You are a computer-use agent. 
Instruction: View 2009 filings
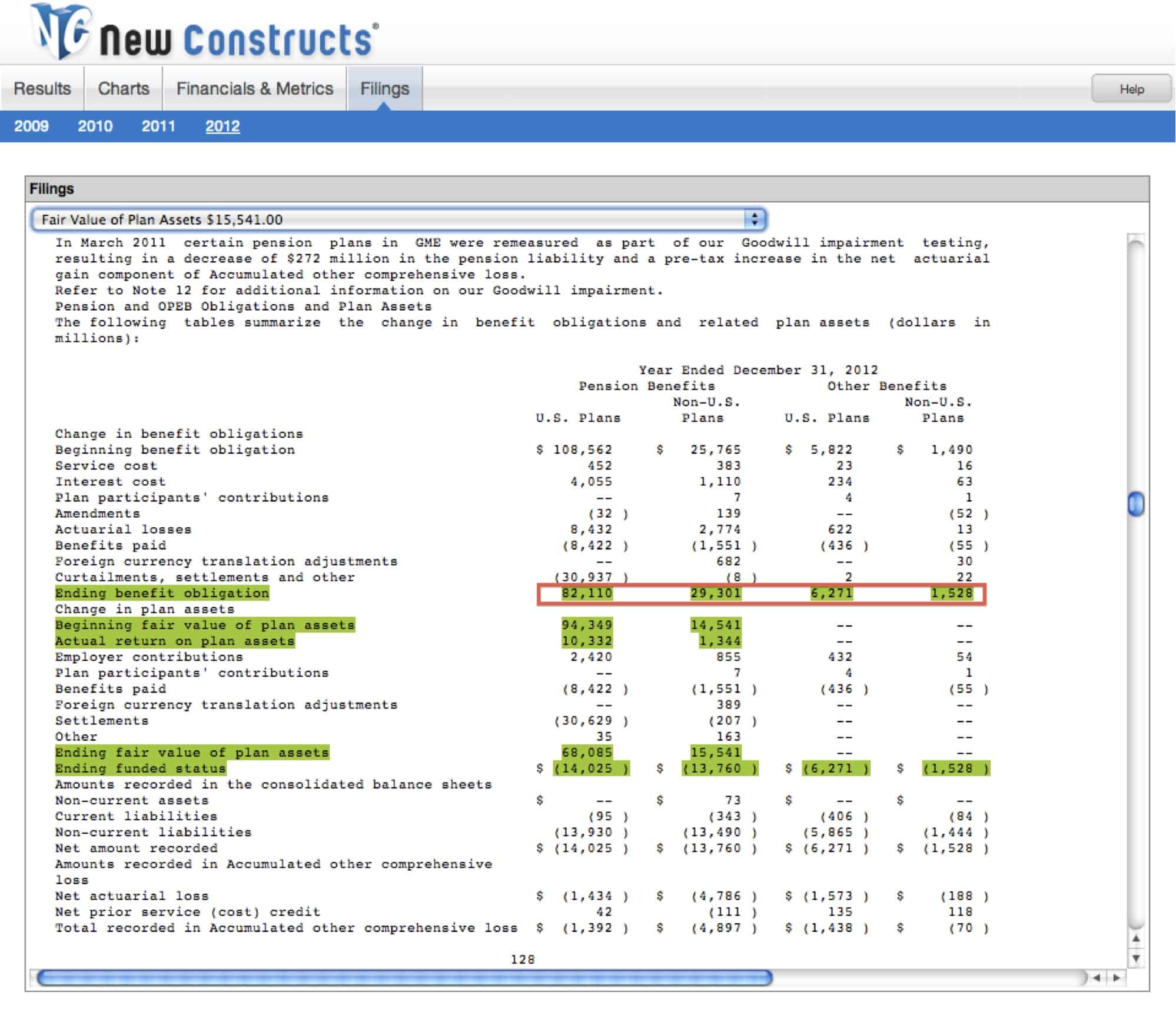(31, 126)
